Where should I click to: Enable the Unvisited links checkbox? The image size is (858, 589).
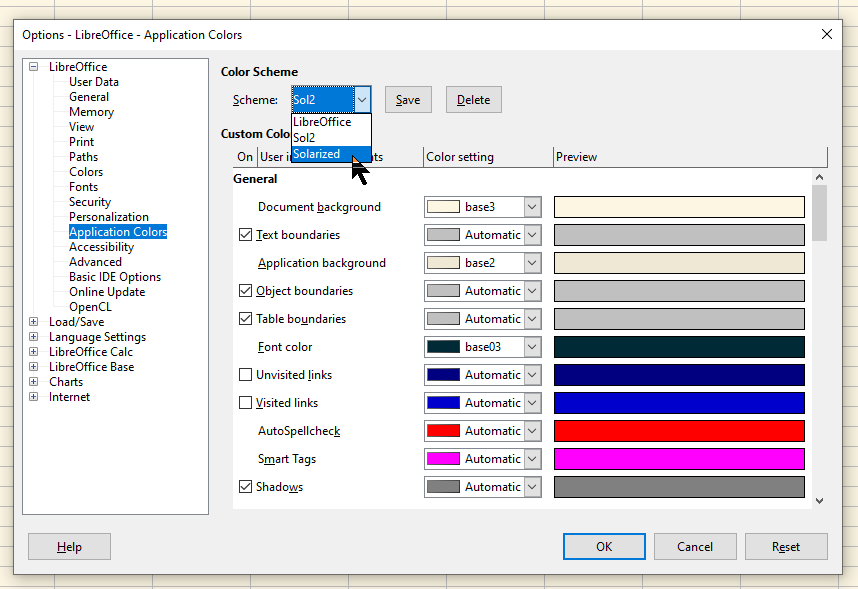click(246, 375)
